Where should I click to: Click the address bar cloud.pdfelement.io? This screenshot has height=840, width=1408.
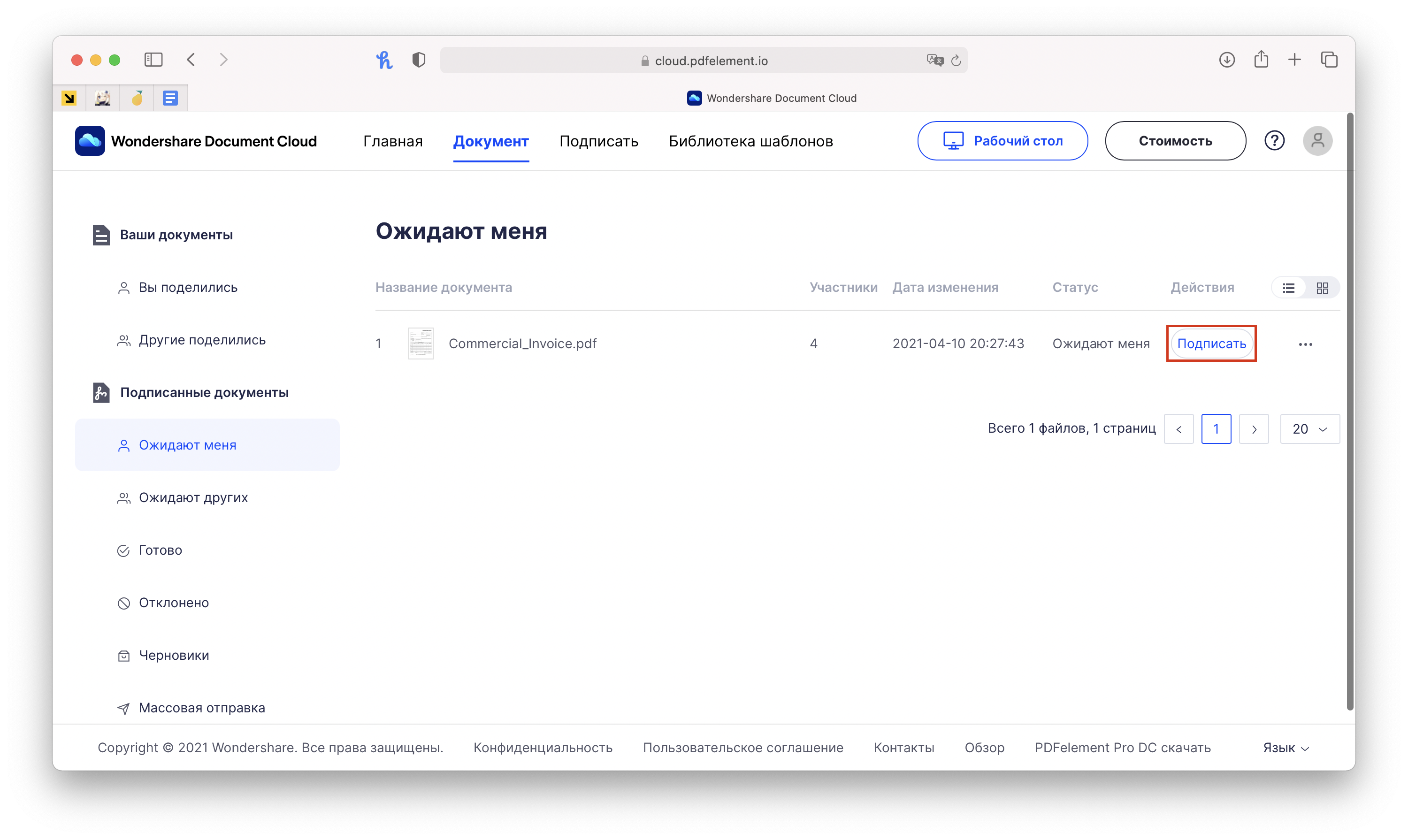(704, 61)
